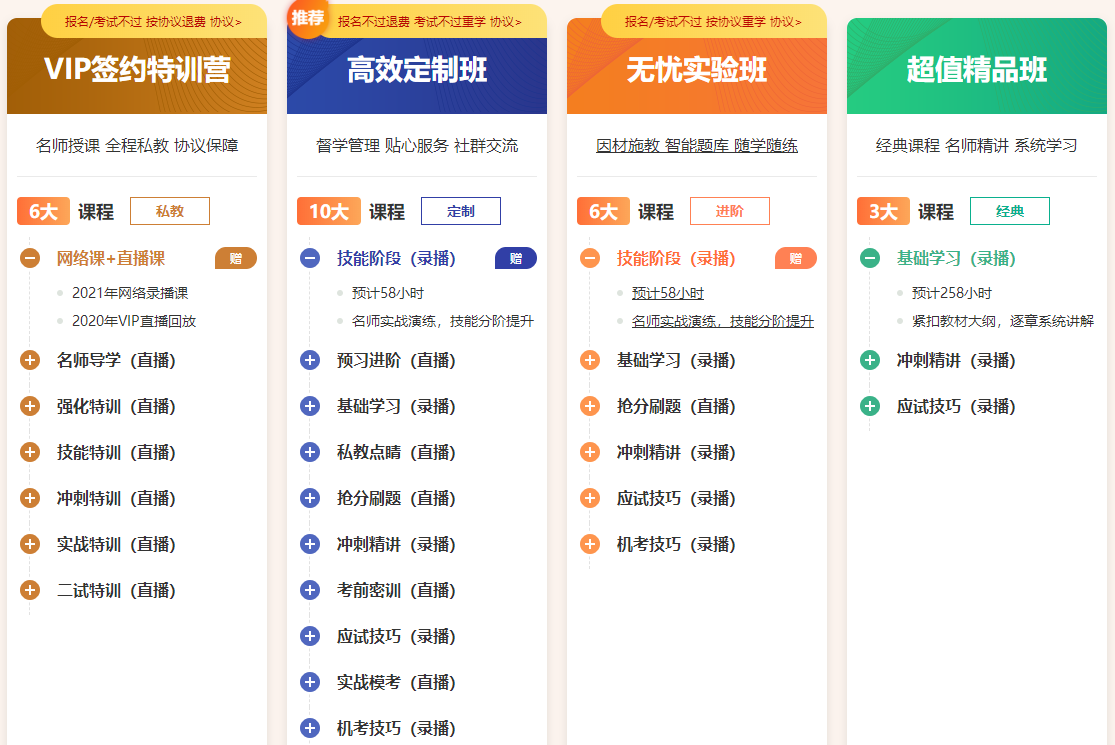Expand 私教点睛 (直播) plus icon

310,453
